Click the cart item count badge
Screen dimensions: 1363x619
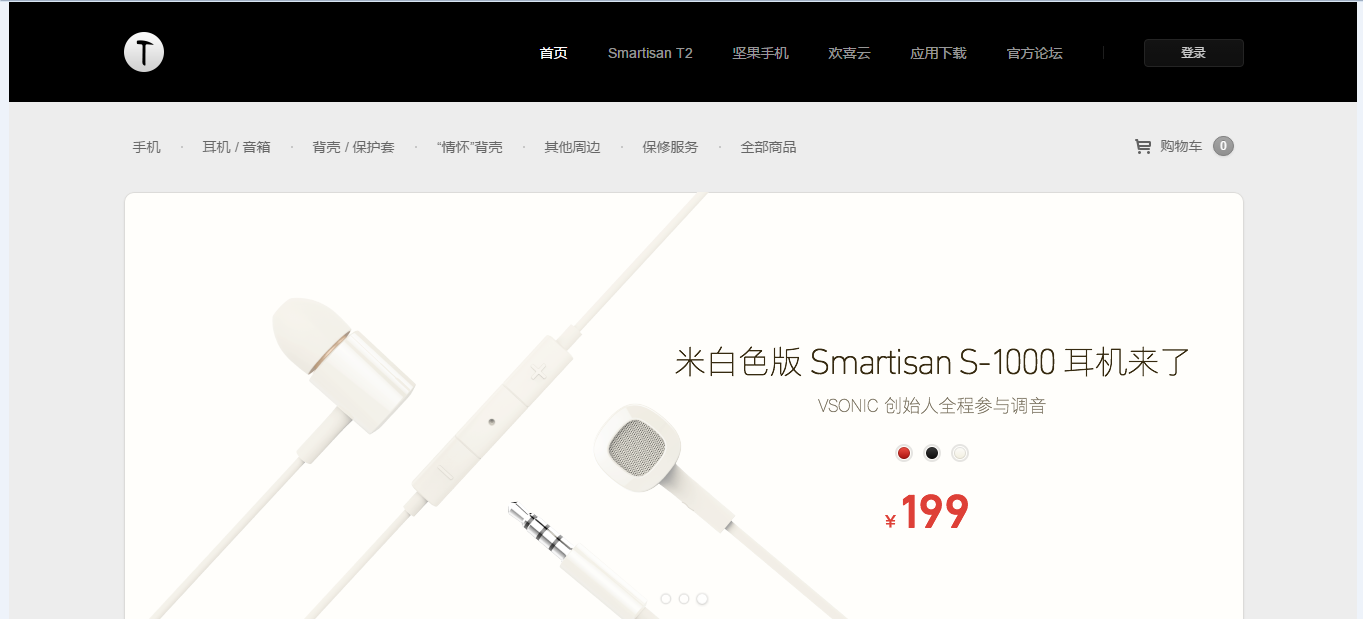pyautogui.click(x=1223, y=146)
